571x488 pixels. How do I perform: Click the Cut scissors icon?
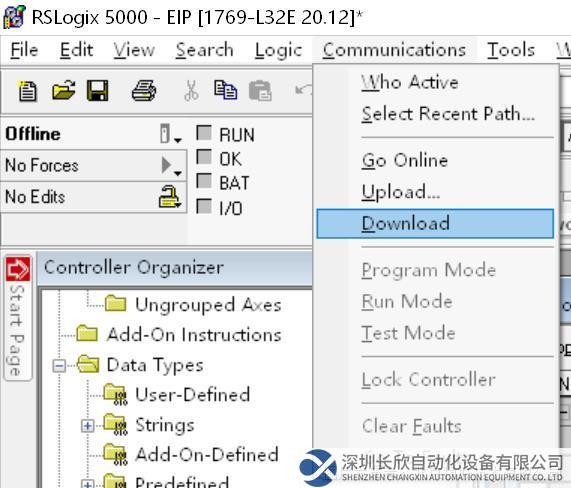coord(191,91)
